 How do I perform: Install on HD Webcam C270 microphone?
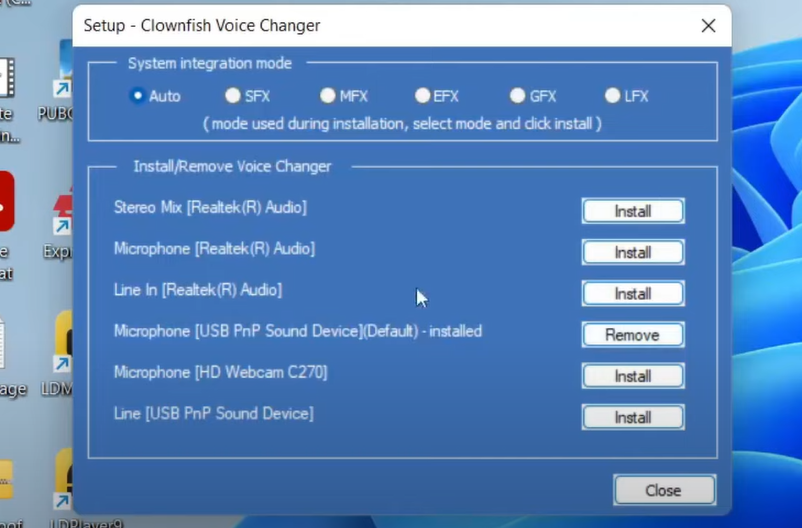(633, 376)
